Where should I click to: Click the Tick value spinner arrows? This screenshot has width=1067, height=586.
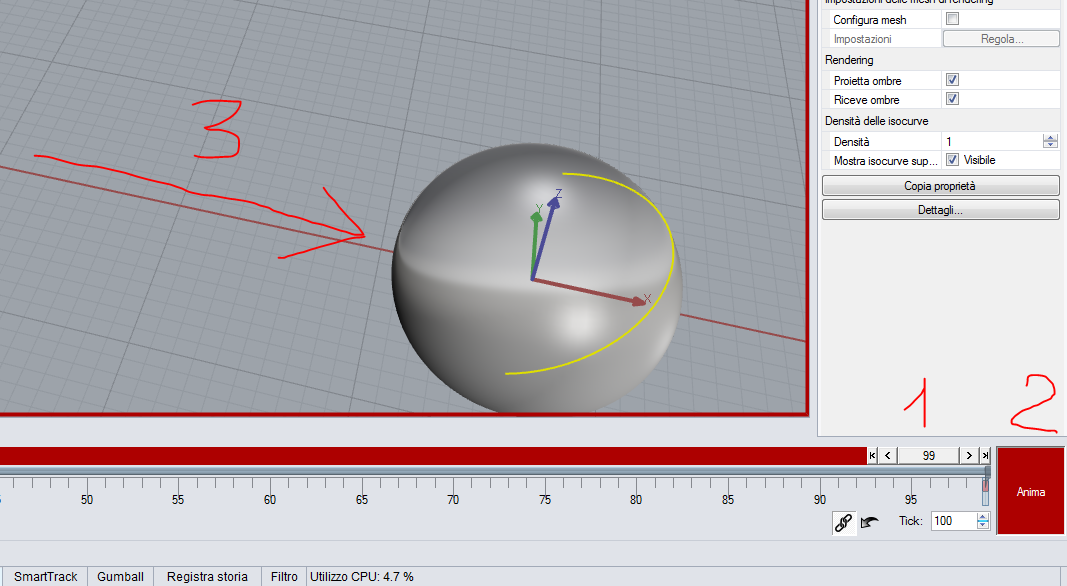(x=982, y=521)
